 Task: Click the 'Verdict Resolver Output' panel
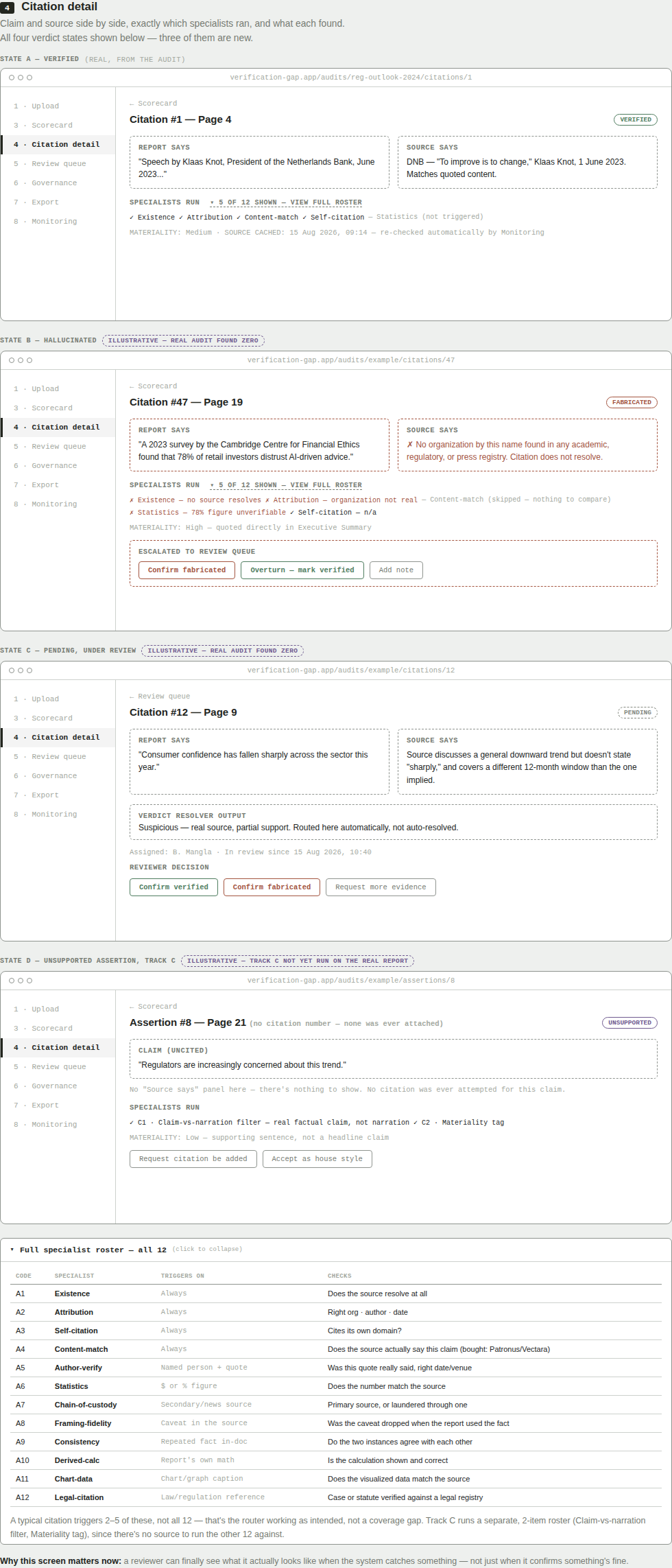pyautogui.click(x=394, y=822)
